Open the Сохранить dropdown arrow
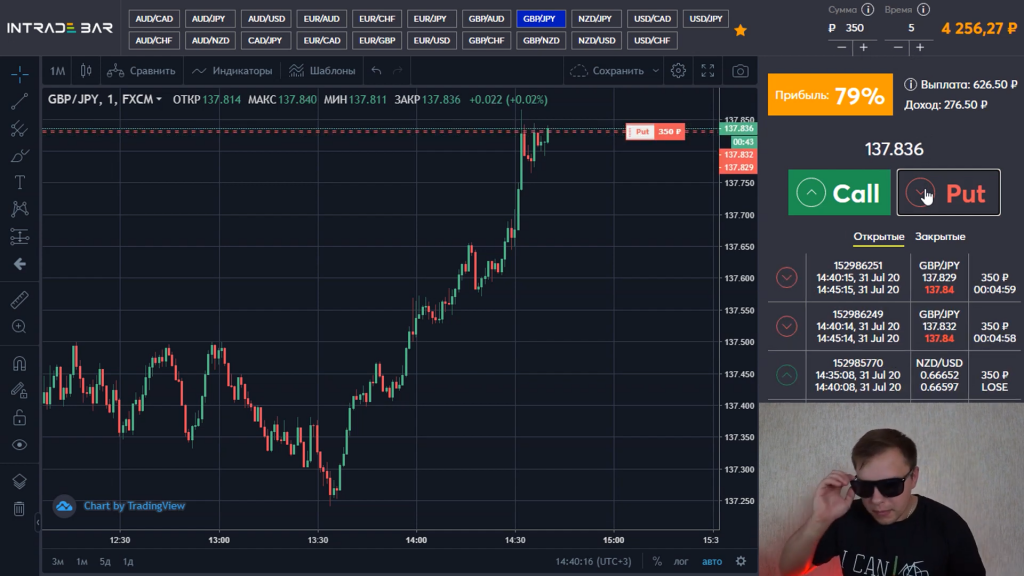The width and height of the screenshot is (1024, 576). (x=656, y=71)
